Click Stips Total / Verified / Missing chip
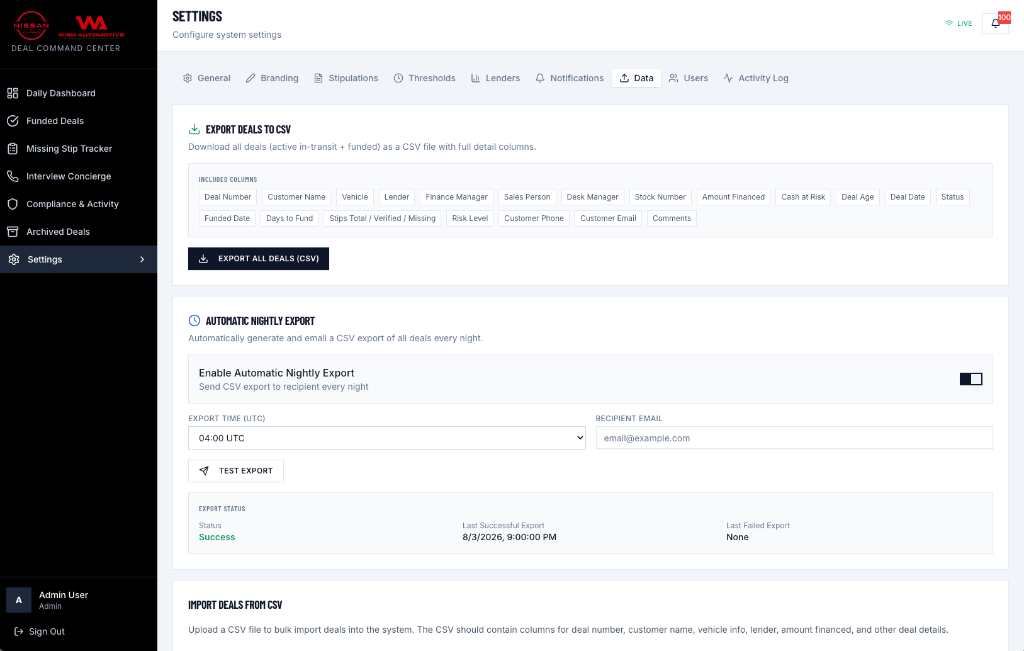Image resolution: width=1024 pixels, height=651 pixels. click(382, 219)
